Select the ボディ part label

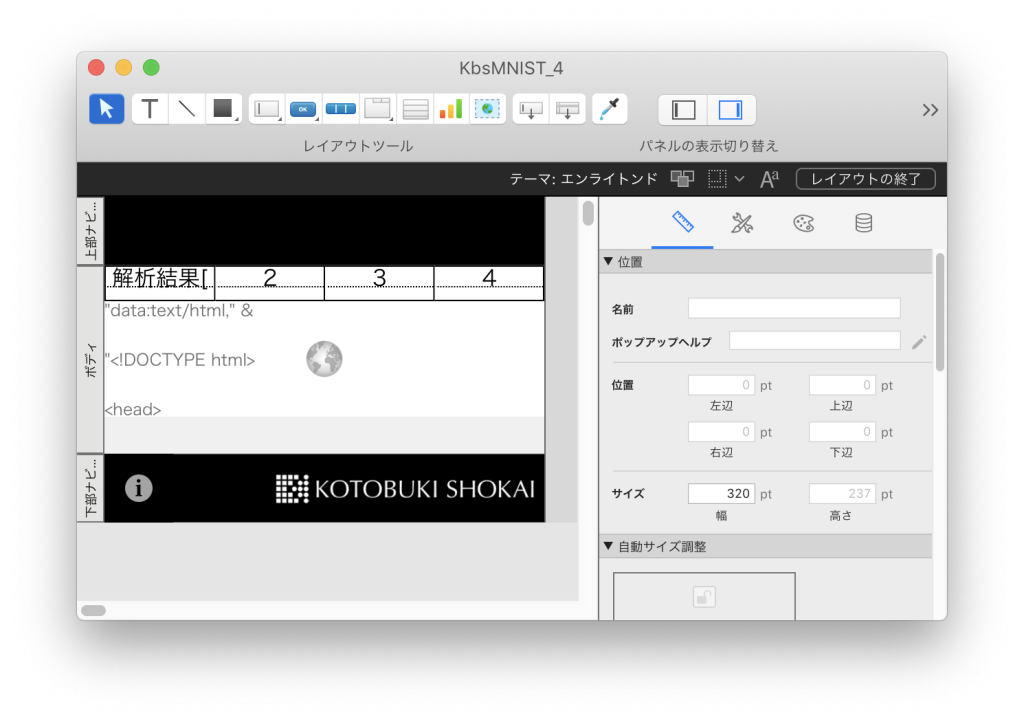pos(91,360)
